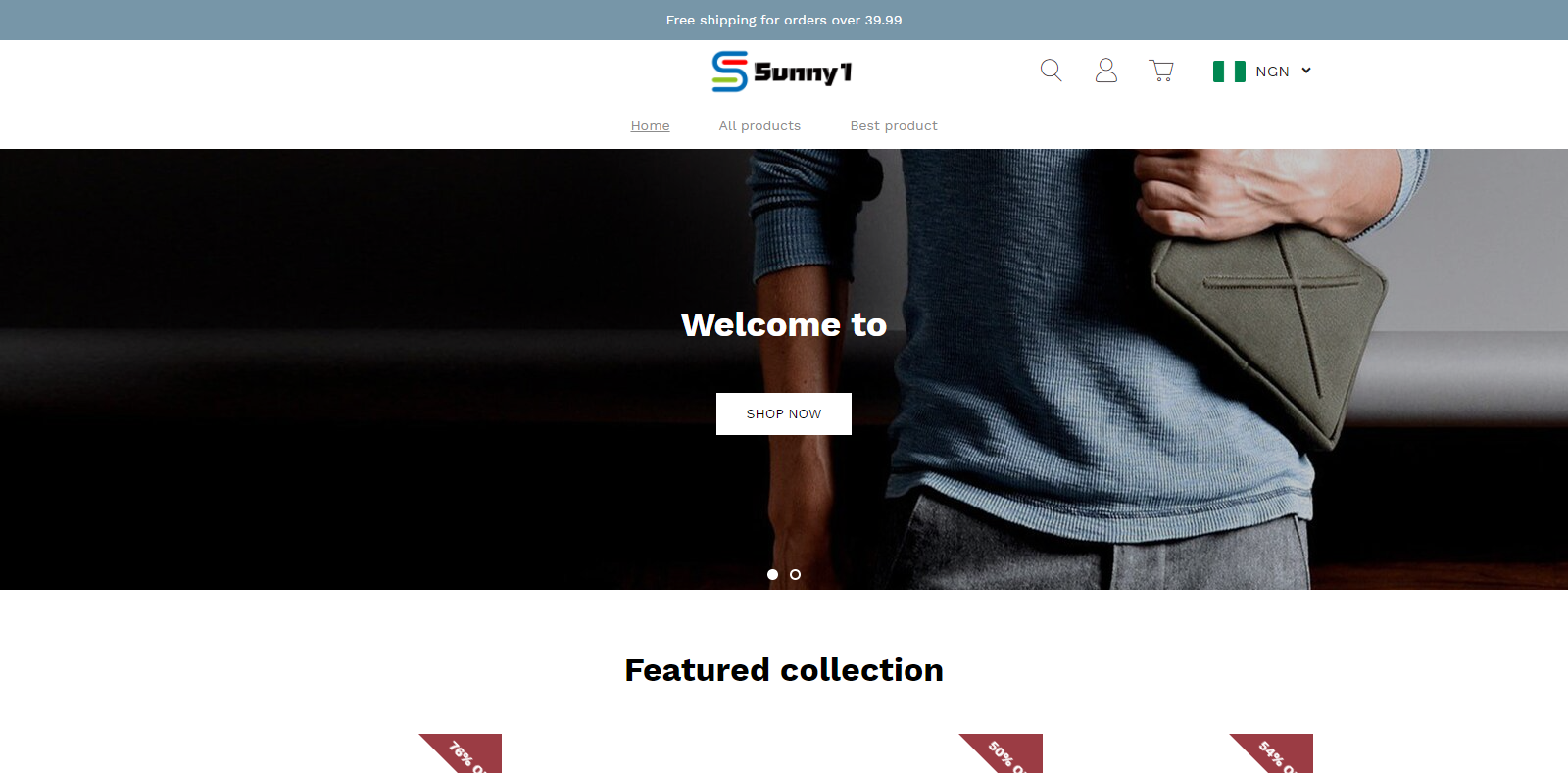Click the SHOP NOW button
Viewport: 1568px width, 773px height.
[784, 413]
